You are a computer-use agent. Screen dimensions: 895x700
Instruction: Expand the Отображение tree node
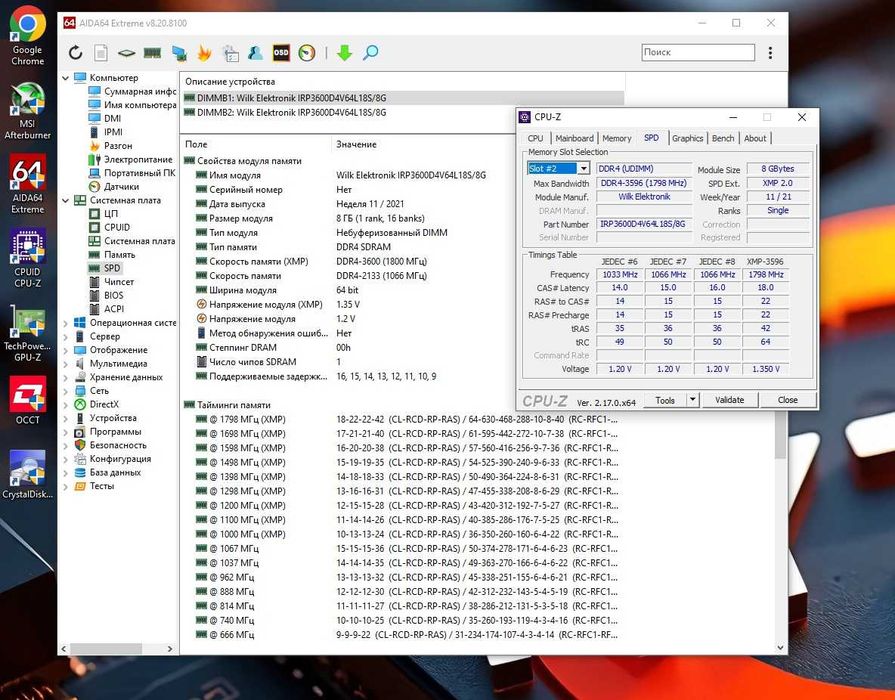tap(65, 350)
